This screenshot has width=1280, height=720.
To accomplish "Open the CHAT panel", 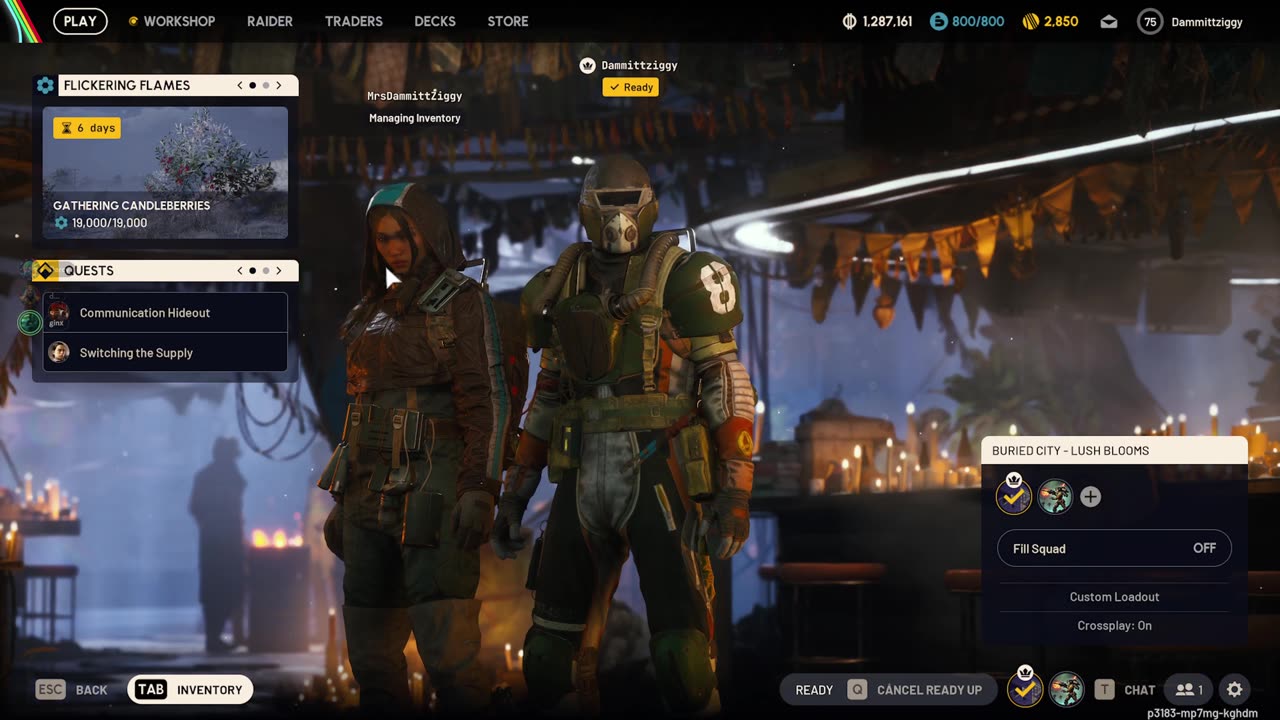I will (x=1125, y=690).
